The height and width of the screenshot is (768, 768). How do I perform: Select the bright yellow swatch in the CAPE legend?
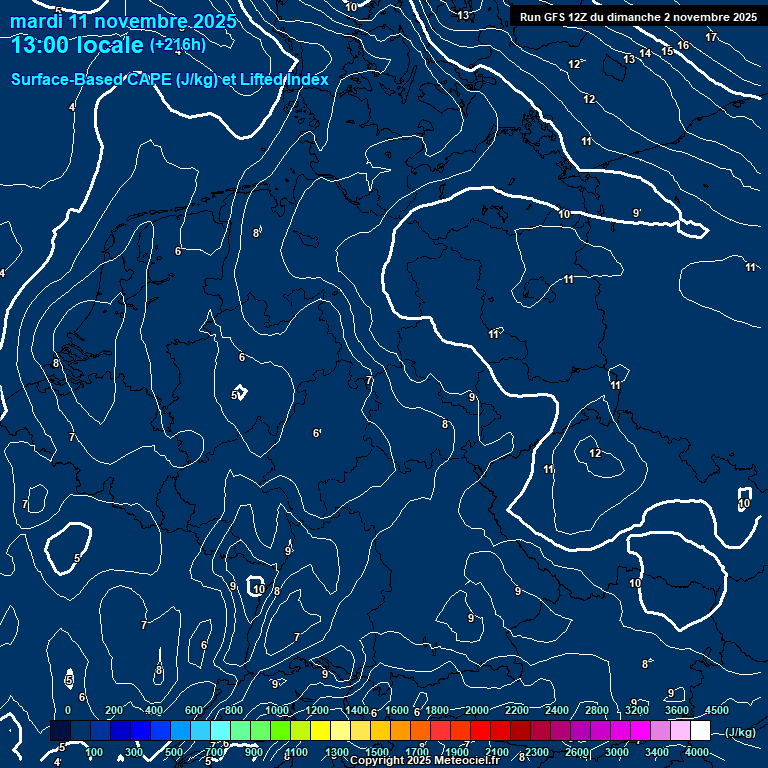coord(320,731)
